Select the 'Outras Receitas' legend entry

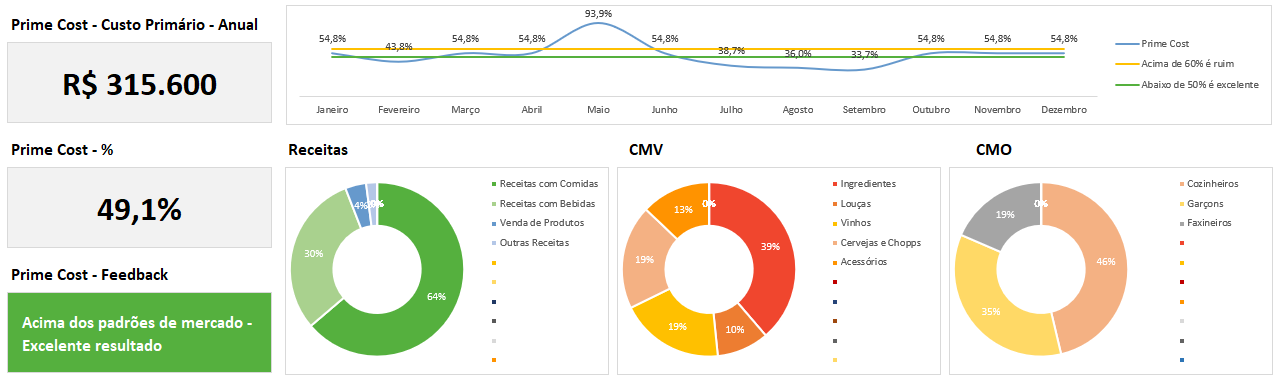[529, 242]
